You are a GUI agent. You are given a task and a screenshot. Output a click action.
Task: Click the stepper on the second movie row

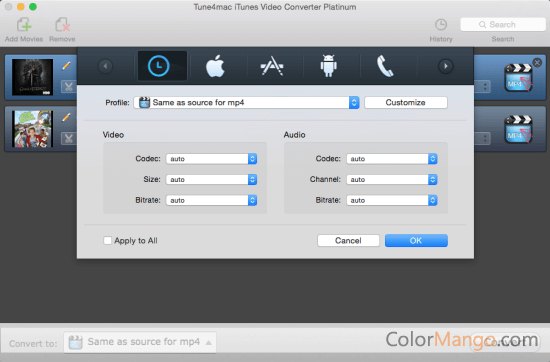pos(485,138)
